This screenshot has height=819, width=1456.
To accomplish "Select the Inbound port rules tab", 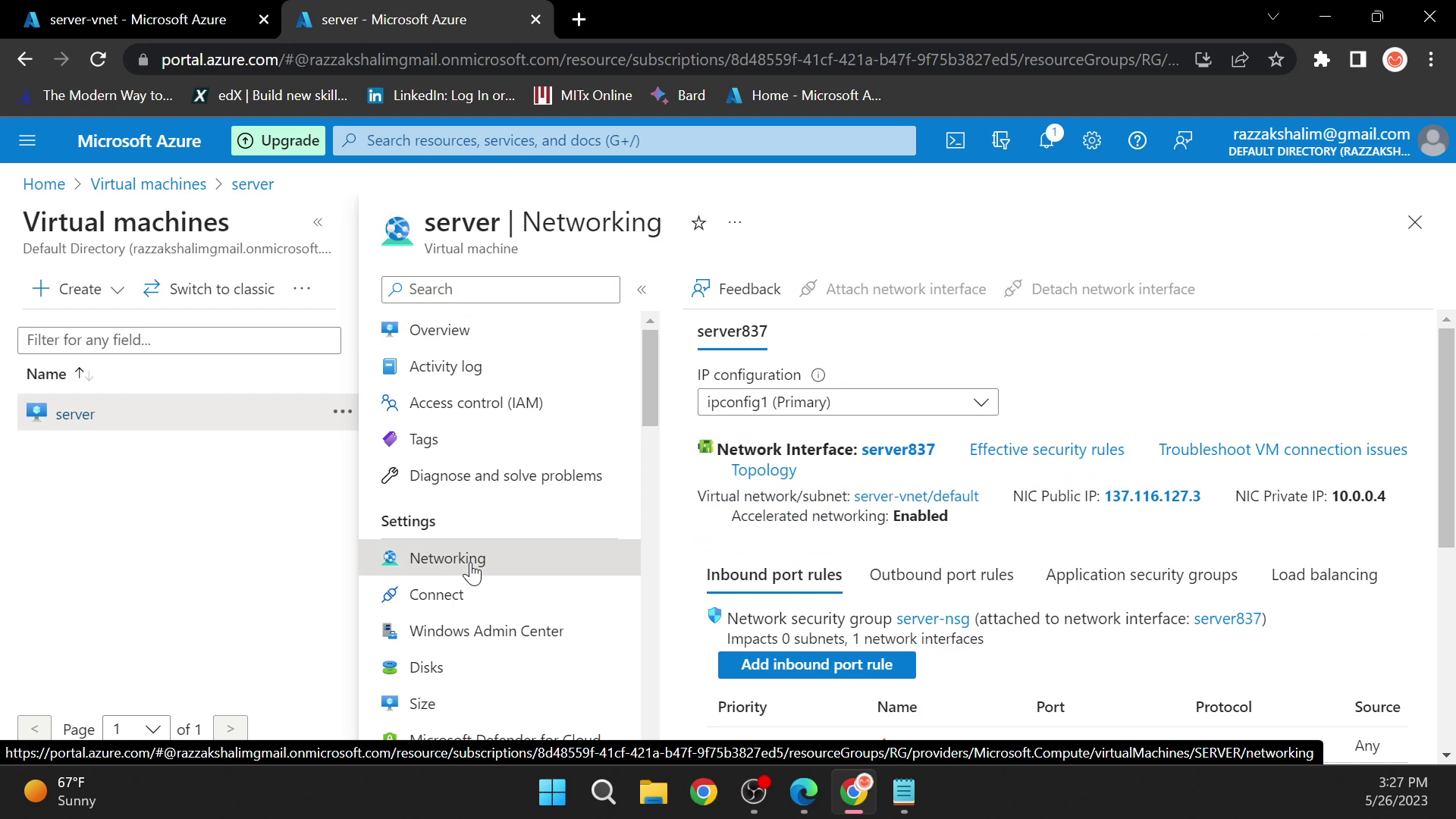I will click(774, 574).
